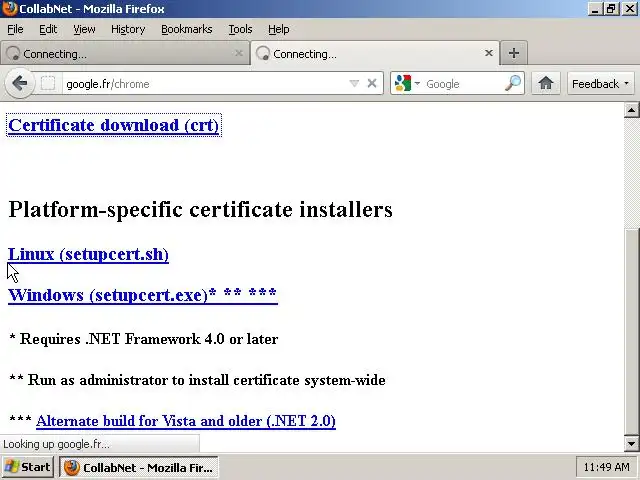
Task: Open the Windows Start menu
Action: click(28, 467)
